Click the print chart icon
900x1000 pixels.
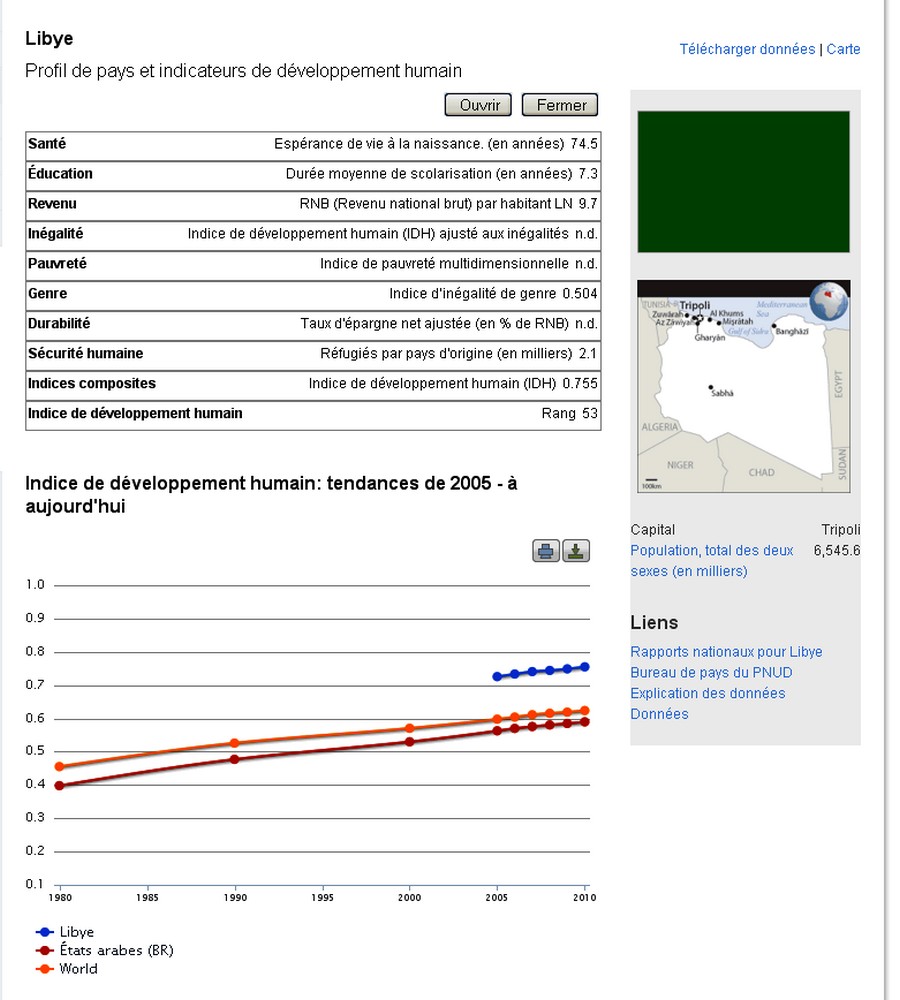tap(546, 550)
